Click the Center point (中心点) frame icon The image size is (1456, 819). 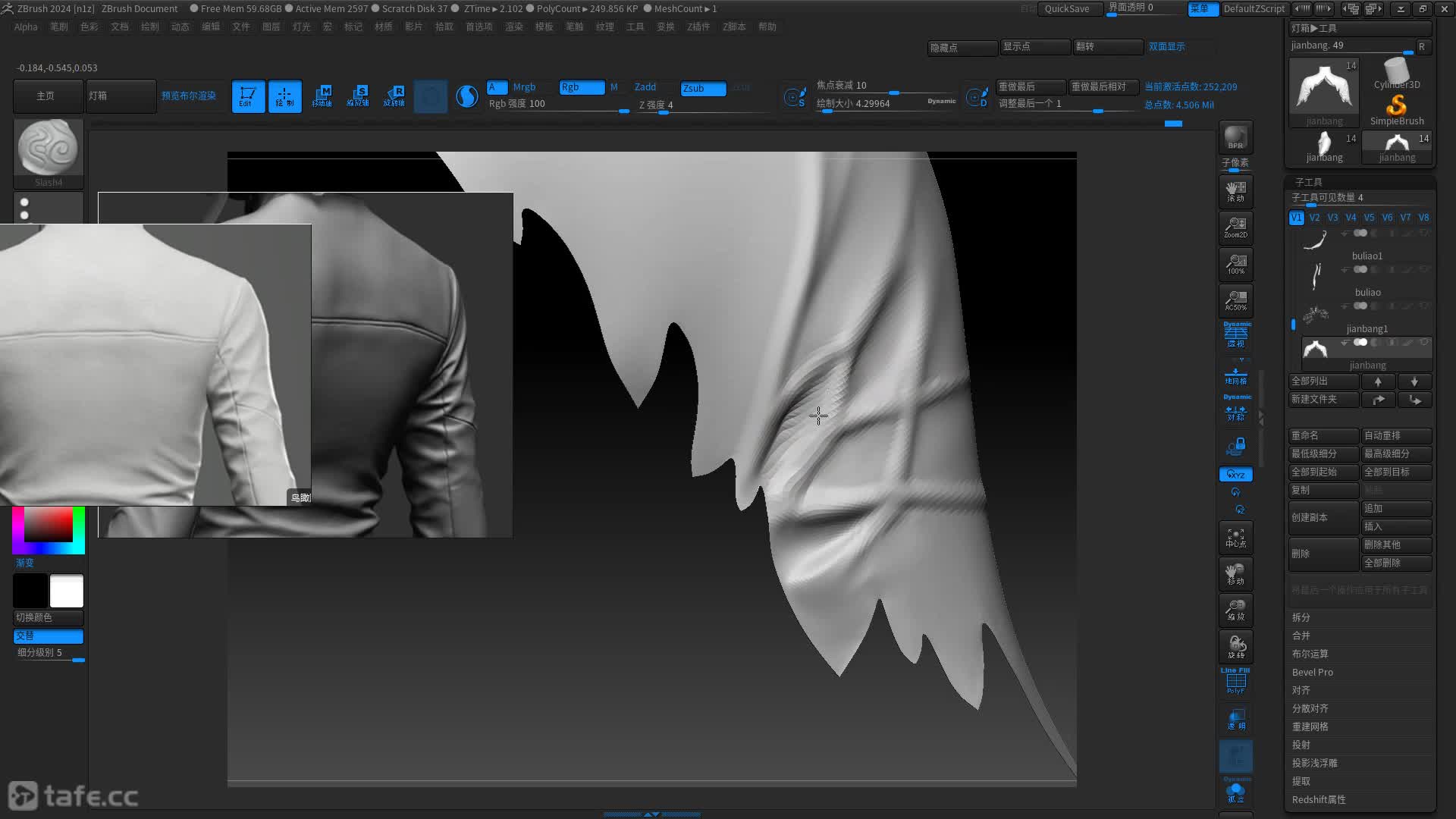[1235, 538]
